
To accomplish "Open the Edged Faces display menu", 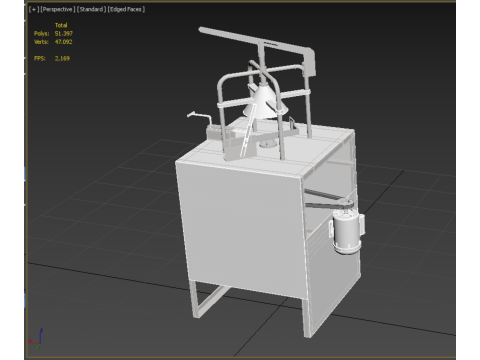I will tap(126, 9).
